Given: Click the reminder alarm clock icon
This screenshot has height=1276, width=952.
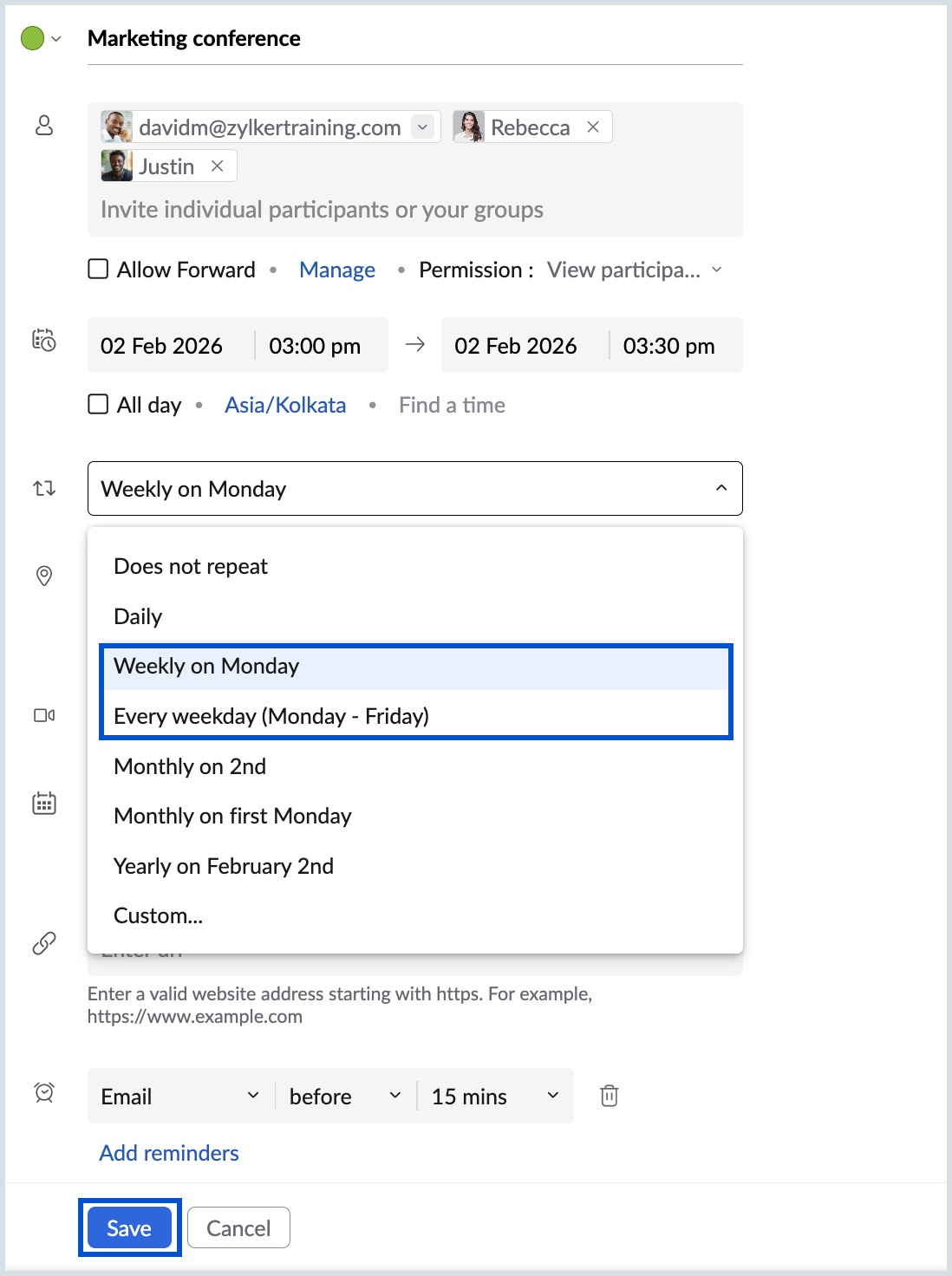Looking at the screenshot, I should [x=44, y=1092].
